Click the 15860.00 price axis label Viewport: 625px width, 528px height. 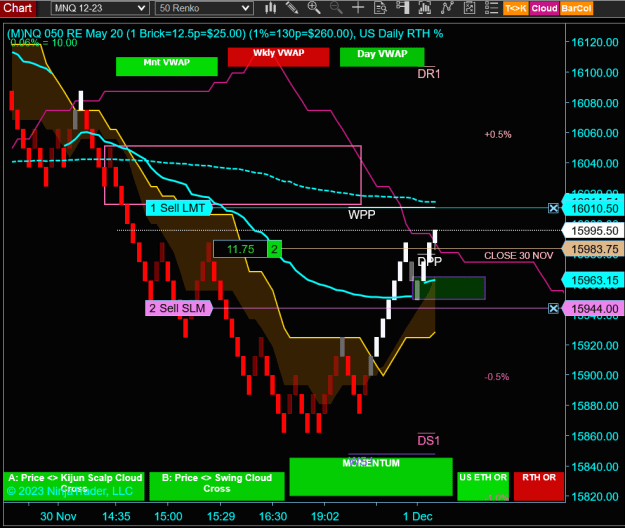(595, 436)
